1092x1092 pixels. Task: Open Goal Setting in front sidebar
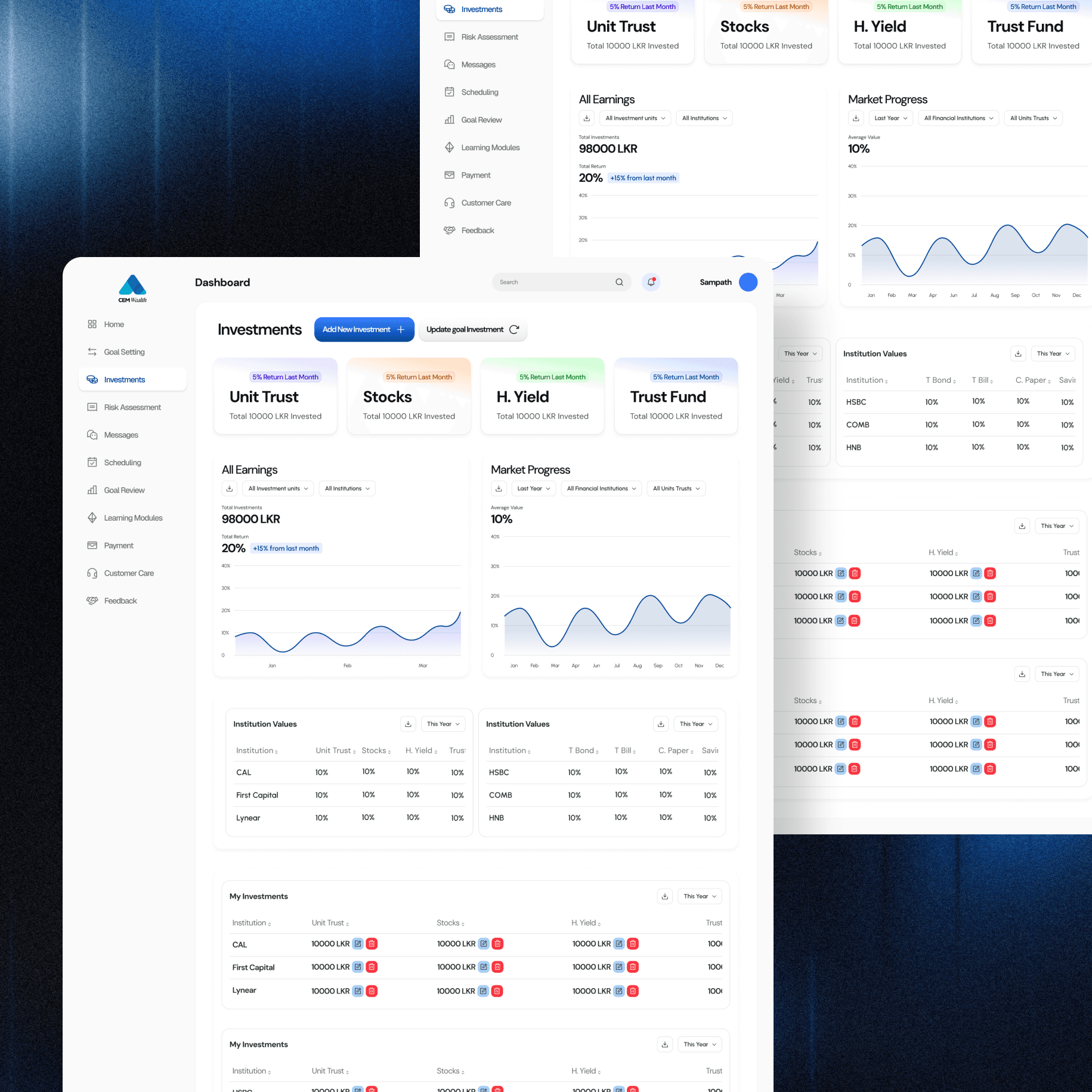tap(132, 352)
